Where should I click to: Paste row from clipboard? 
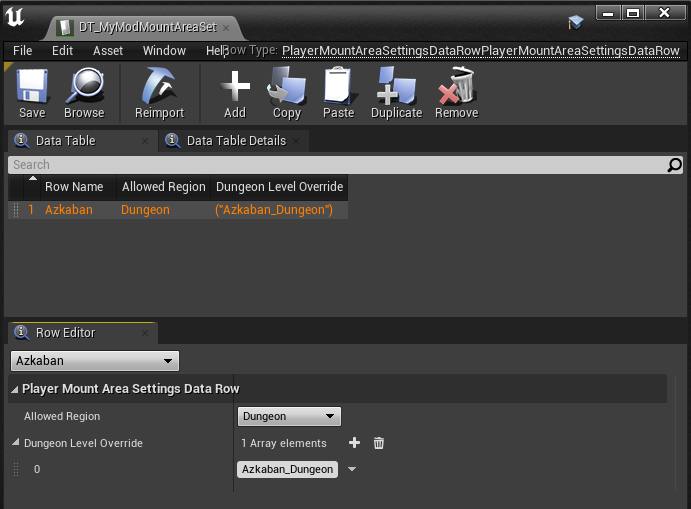click(x=338, y=93)
